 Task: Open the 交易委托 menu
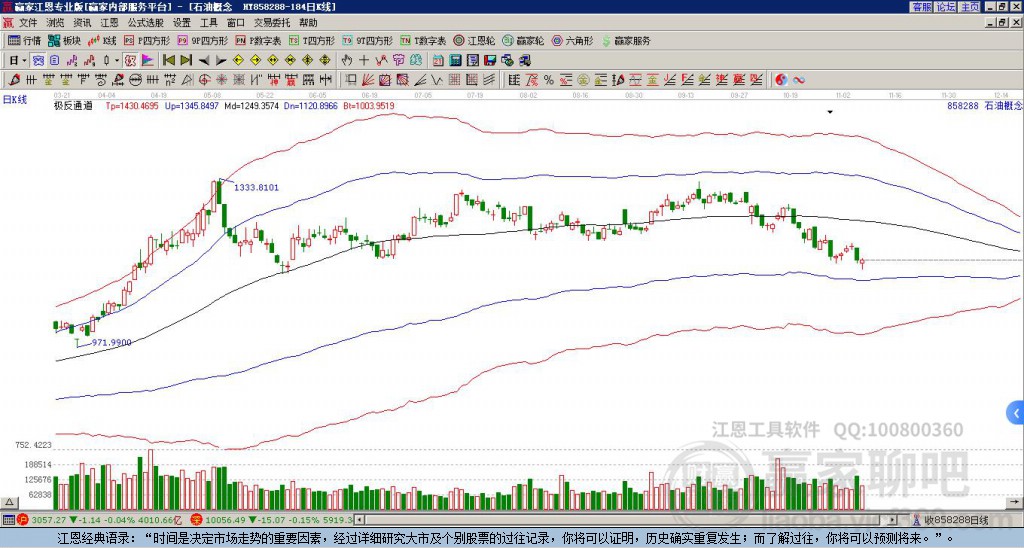[272, 23]
